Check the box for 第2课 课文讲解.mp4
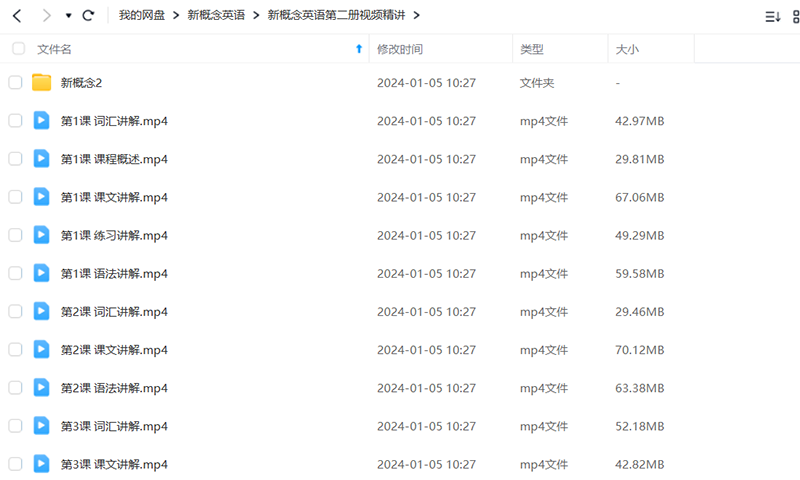The width and height of the screenshot is (800, 480). [15, 349]
